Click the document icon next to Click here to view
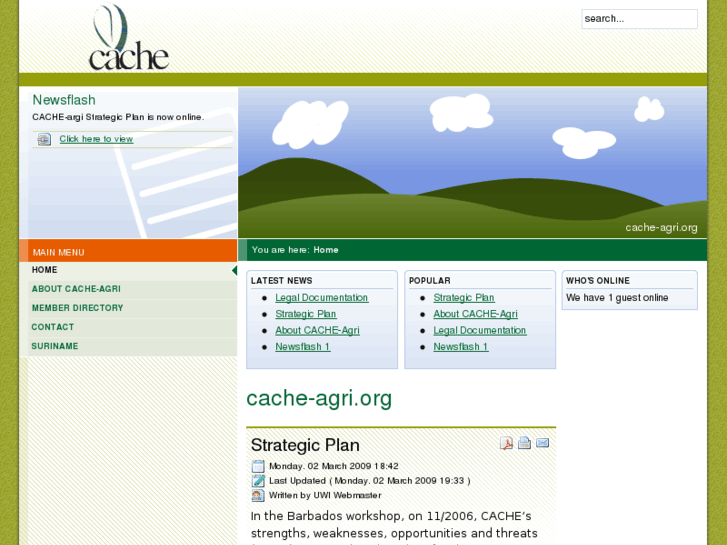The image size is (727, 545). (44, 139)
